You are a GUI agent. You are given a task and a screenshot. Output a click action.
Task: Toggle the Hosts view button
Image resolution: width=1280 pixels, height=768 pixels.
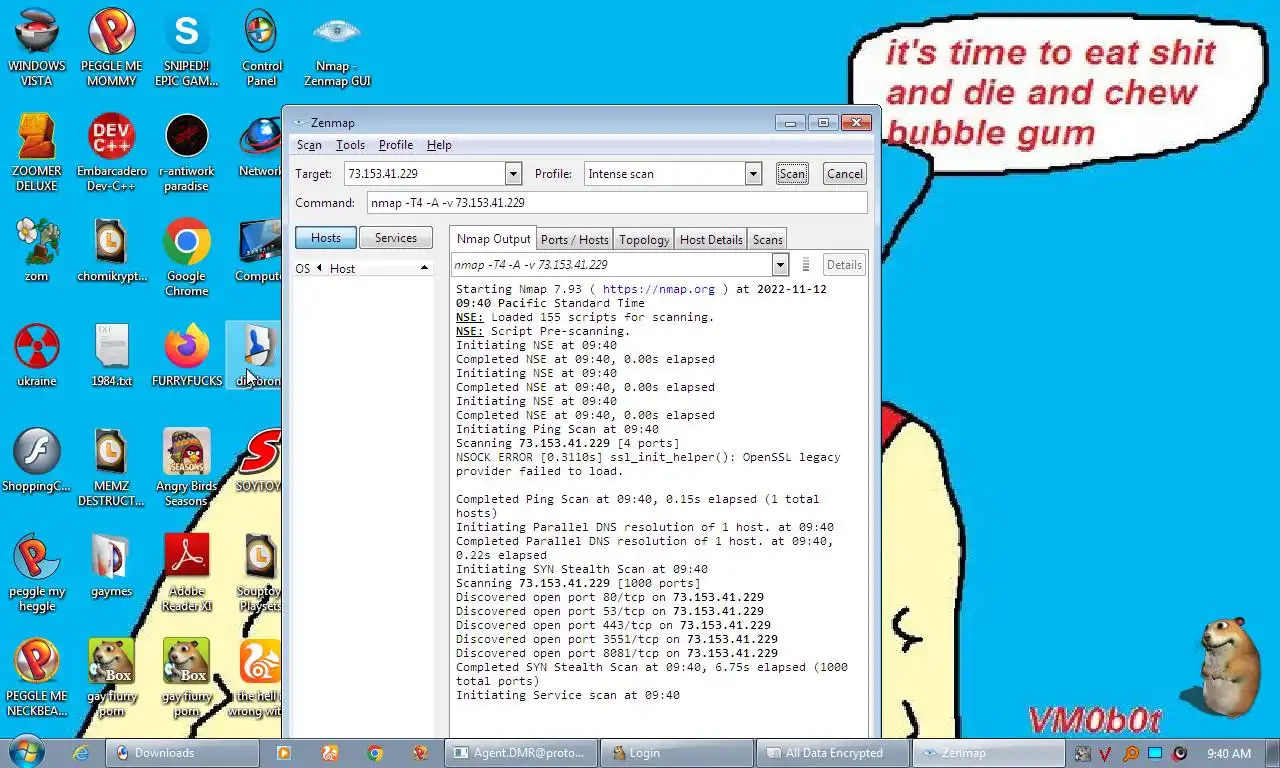[325, 238]
